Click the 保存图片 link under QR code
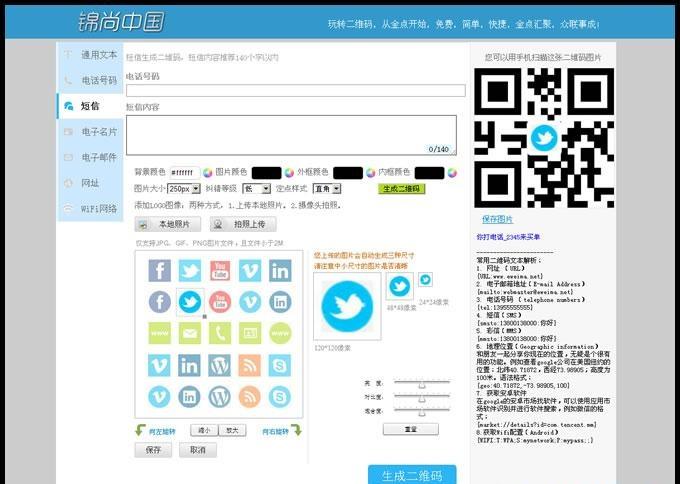680x484 pixels. (497, 219)
